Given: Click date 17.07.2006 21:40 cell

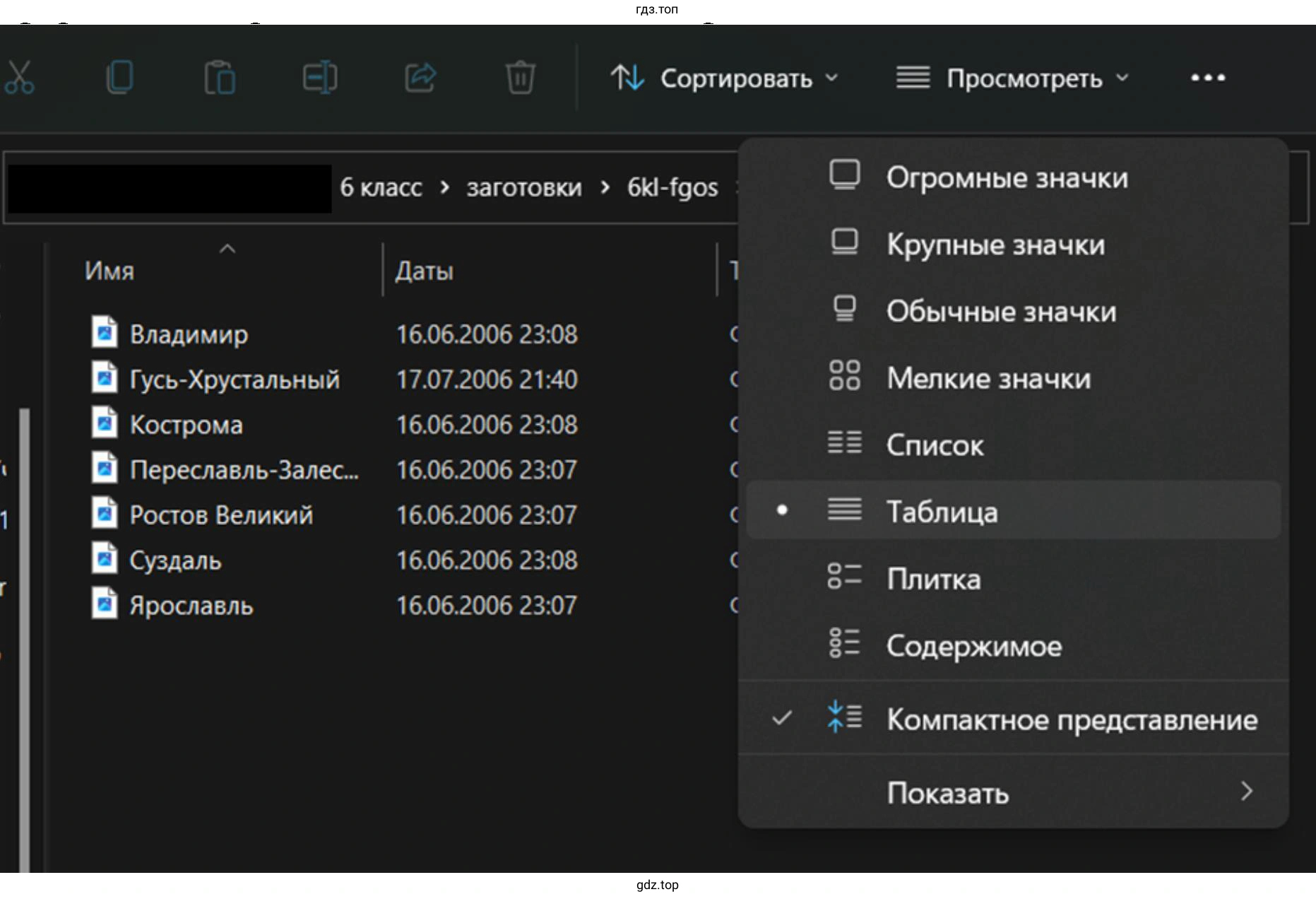Looking at the screenshot, I should (487, 380).
